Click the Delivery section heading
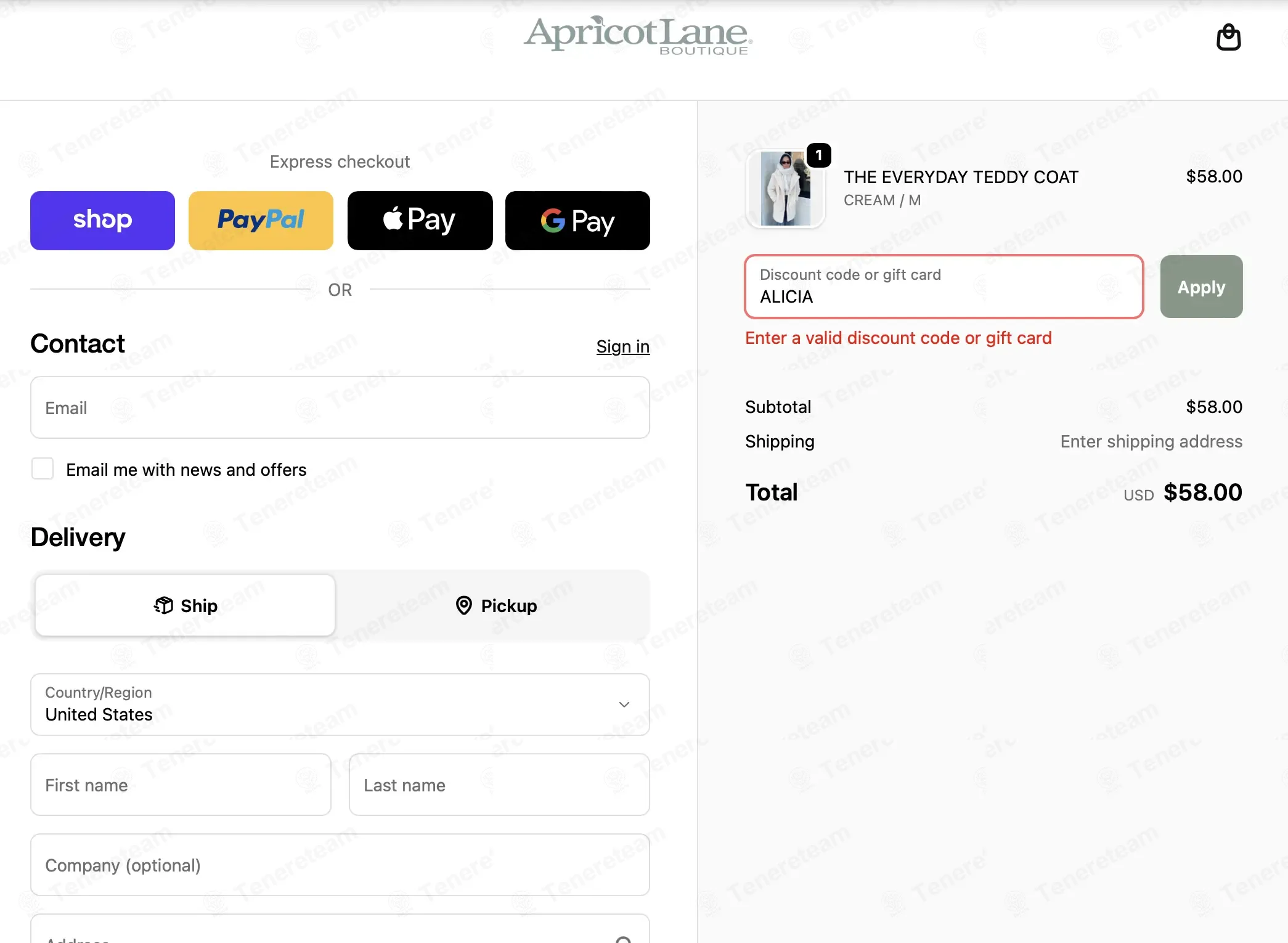The image size is (1288, 943). [78, 537]
